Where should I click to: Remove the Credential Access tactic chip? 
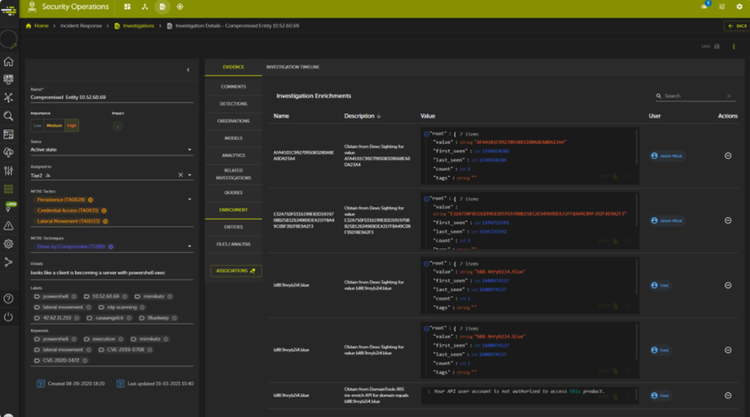tap(104, 210)
